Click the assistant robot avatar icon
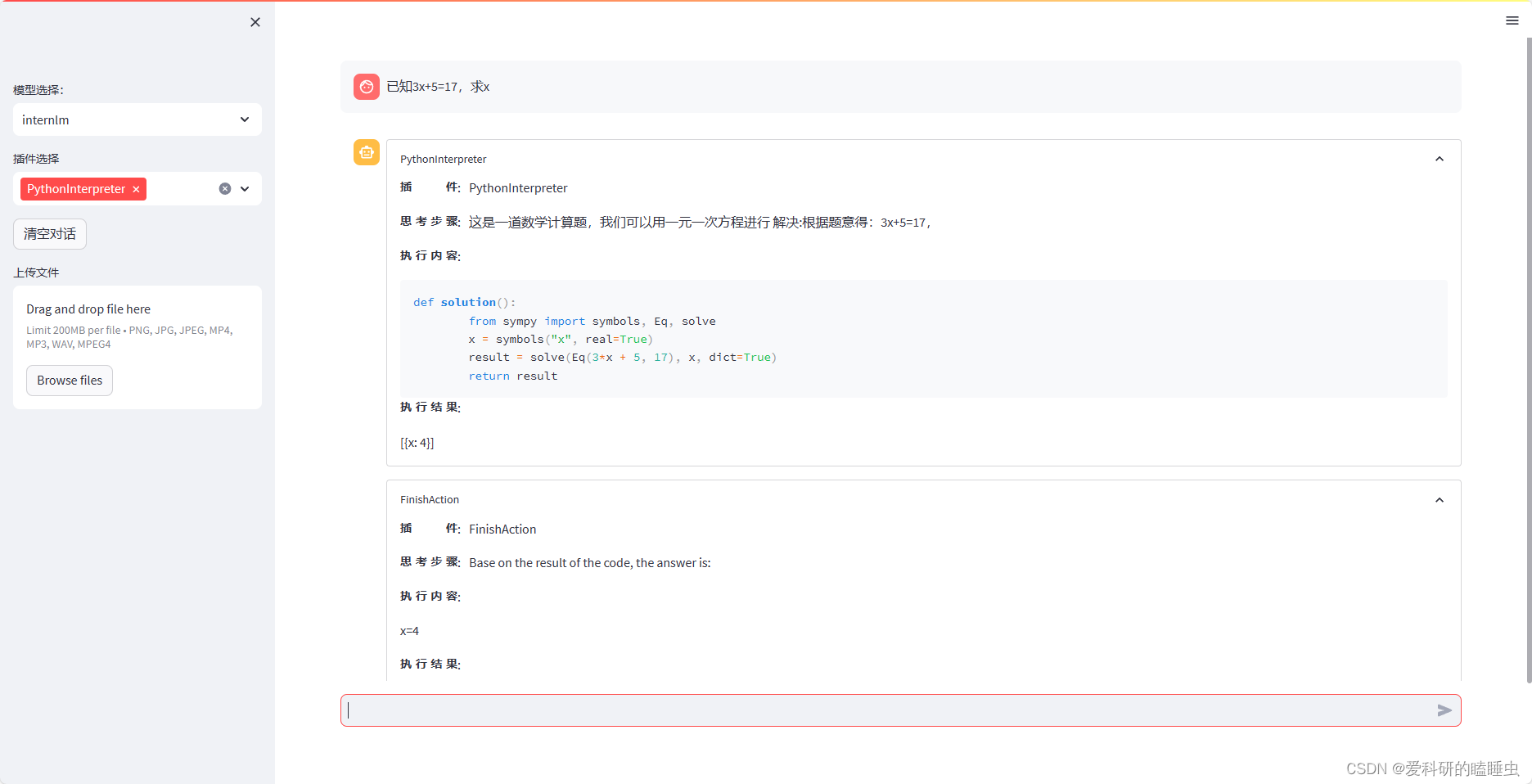 (367, 152)
